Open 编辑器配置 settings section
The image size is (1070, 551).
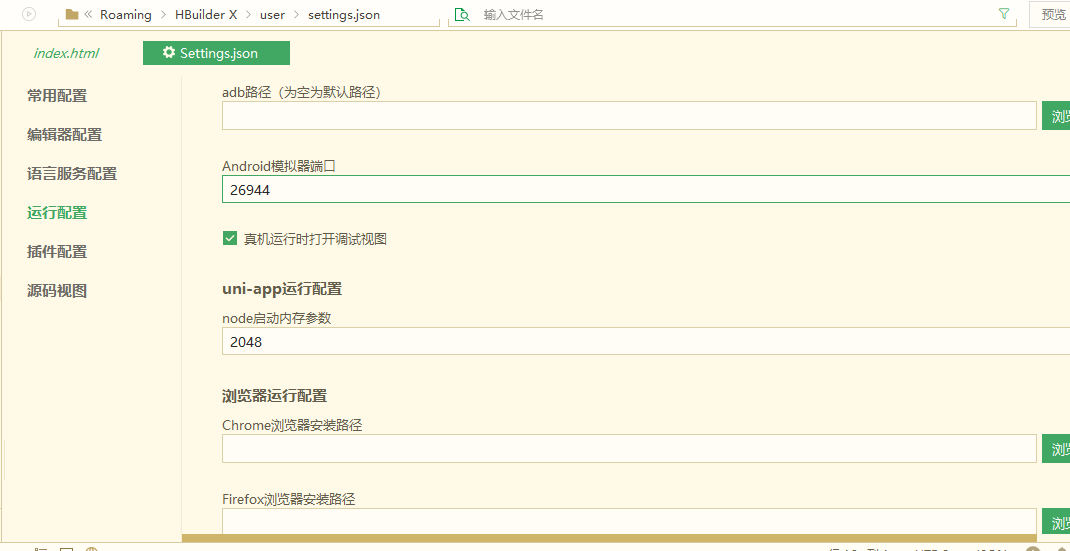tap(65, 135)
